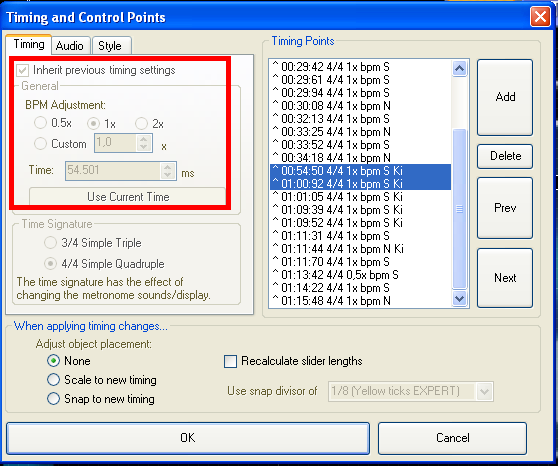Viewport: 558px width, 466px height.
Task: Click the Add timing point button
Action: [x=505, y=97]
